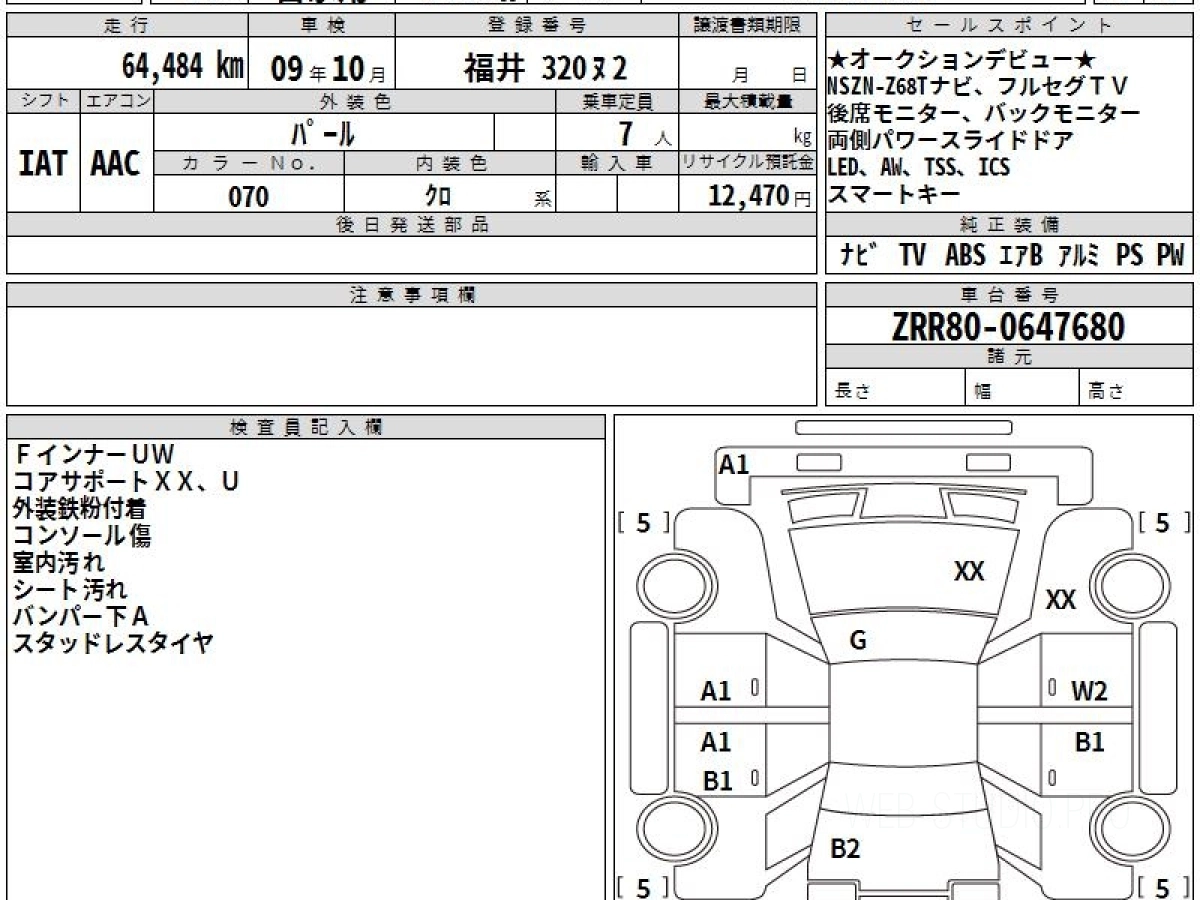Select inspector note FインナーUW
Screen dimensions: 1200x900
[94, 455]
